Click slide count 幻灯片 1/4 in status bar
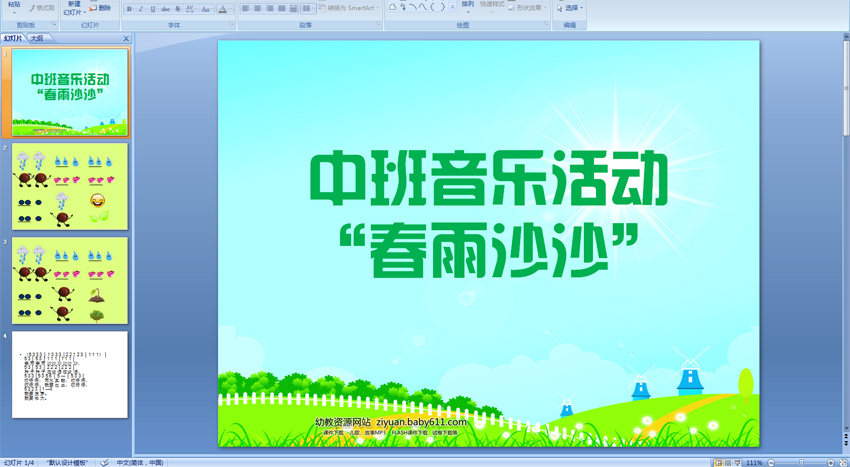 point(19,463)
